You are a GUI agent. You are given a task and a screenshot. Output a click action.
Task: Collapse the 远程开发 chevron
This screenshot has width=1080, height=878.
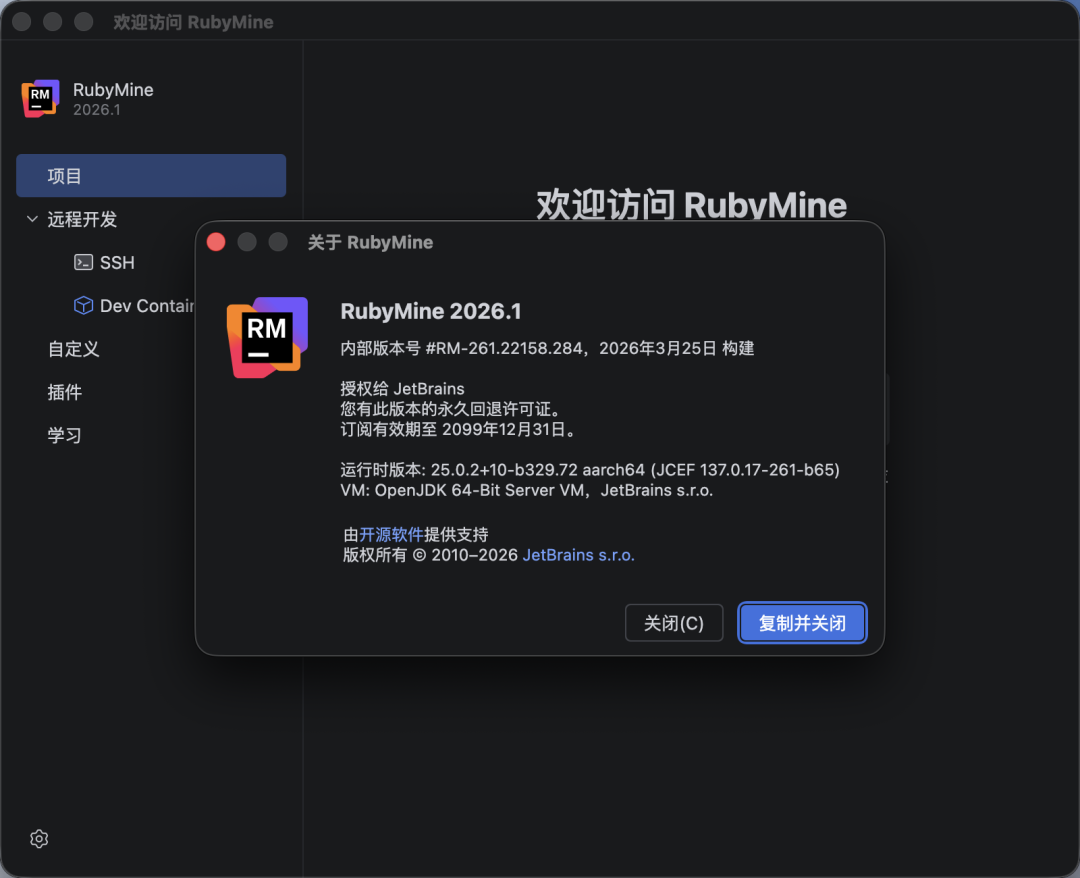coord(32,219)
